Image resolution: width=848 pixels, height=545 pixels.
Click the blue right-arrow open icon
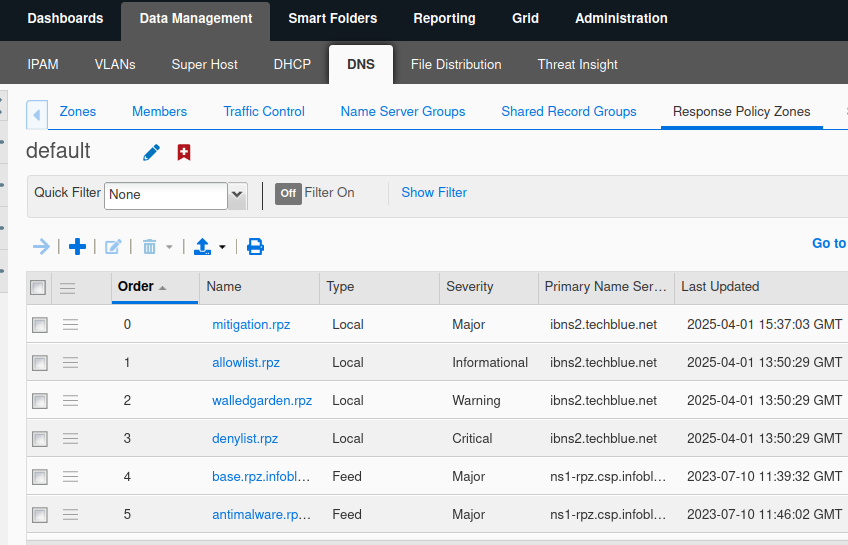[41, 246]
